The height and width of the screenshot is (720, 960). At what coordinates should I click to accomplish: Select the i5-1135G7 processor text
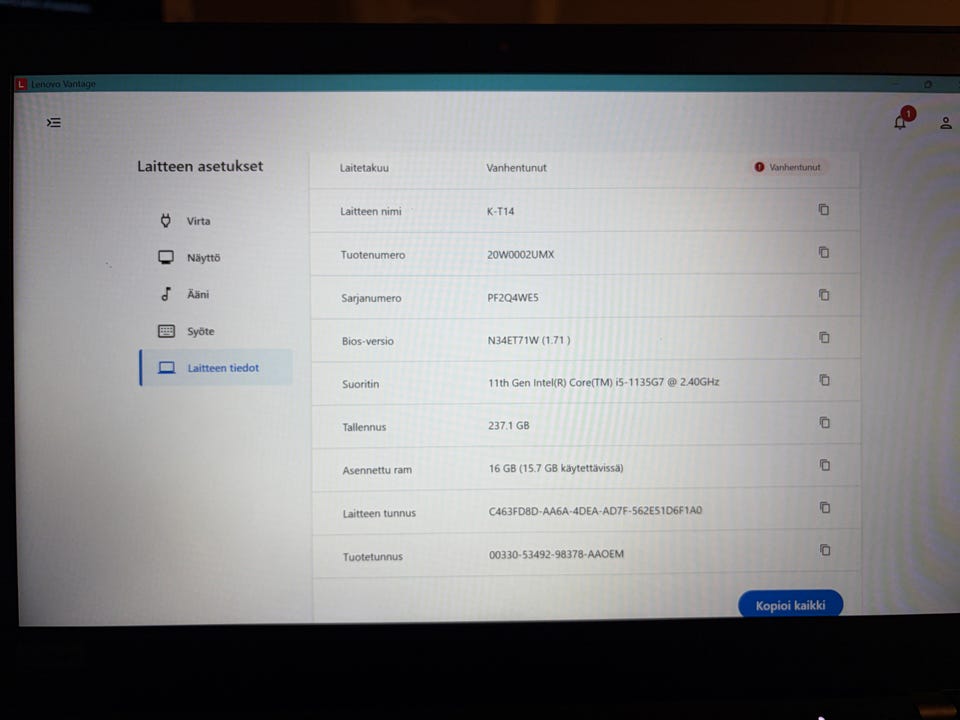(x=604, y=382)
